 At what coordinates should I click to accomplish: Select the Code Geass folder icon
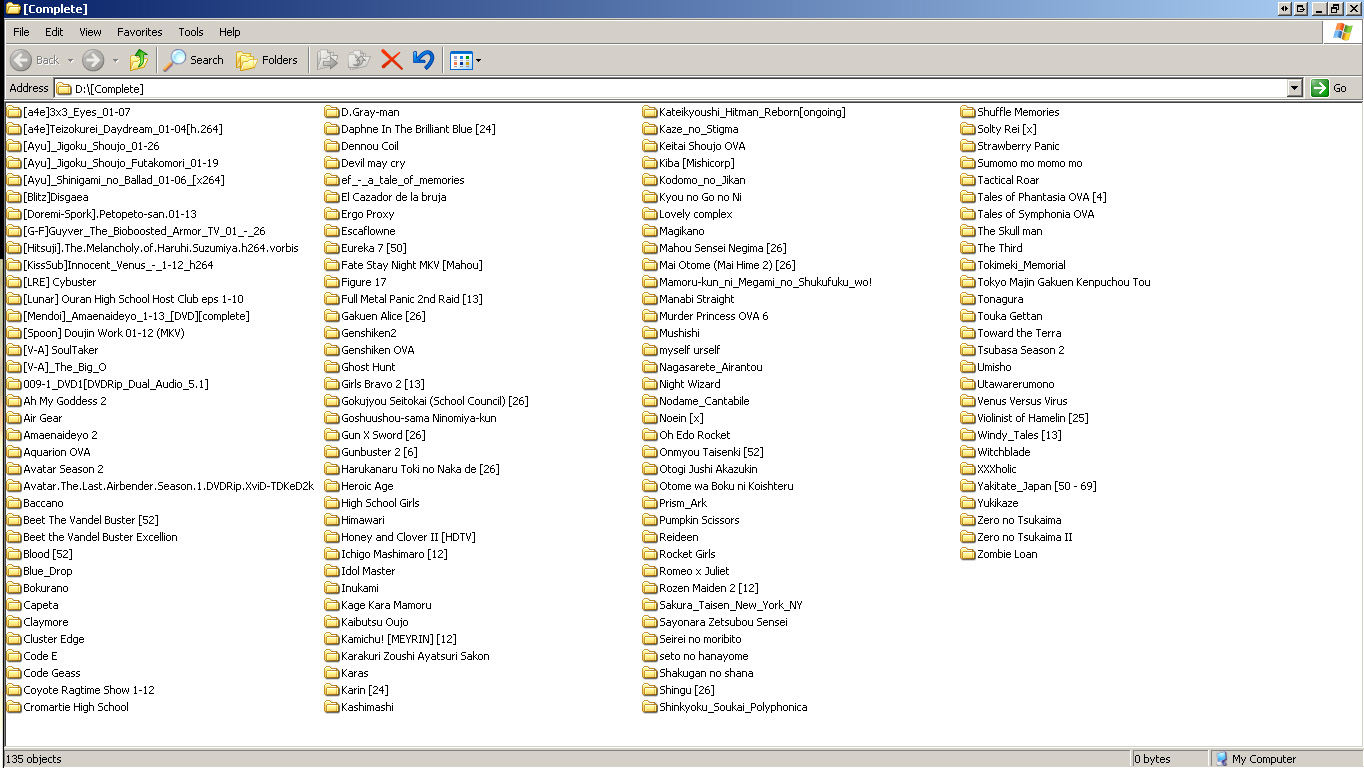[14, 673]
